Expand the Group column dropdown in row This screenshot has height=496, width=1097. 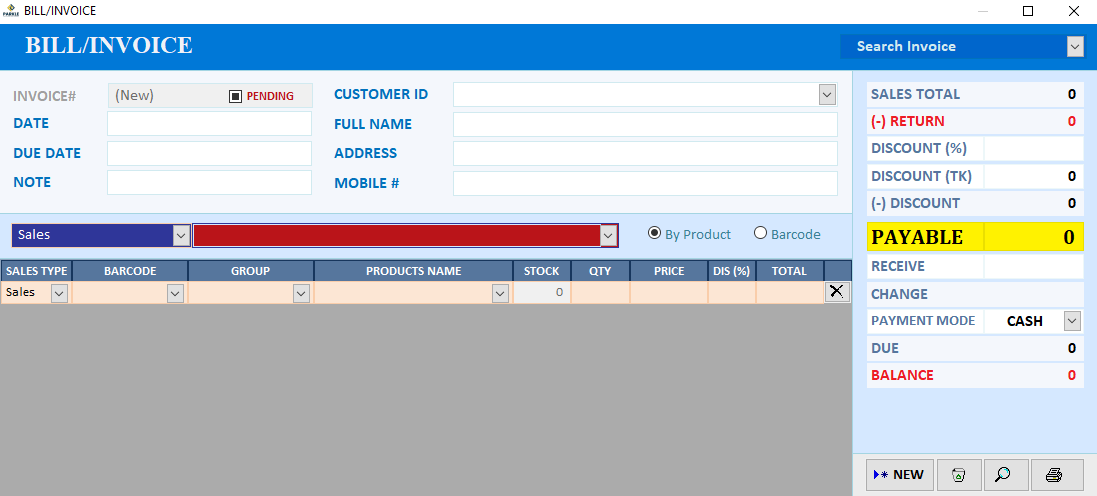pyautogui.click(x=302, y=294)
